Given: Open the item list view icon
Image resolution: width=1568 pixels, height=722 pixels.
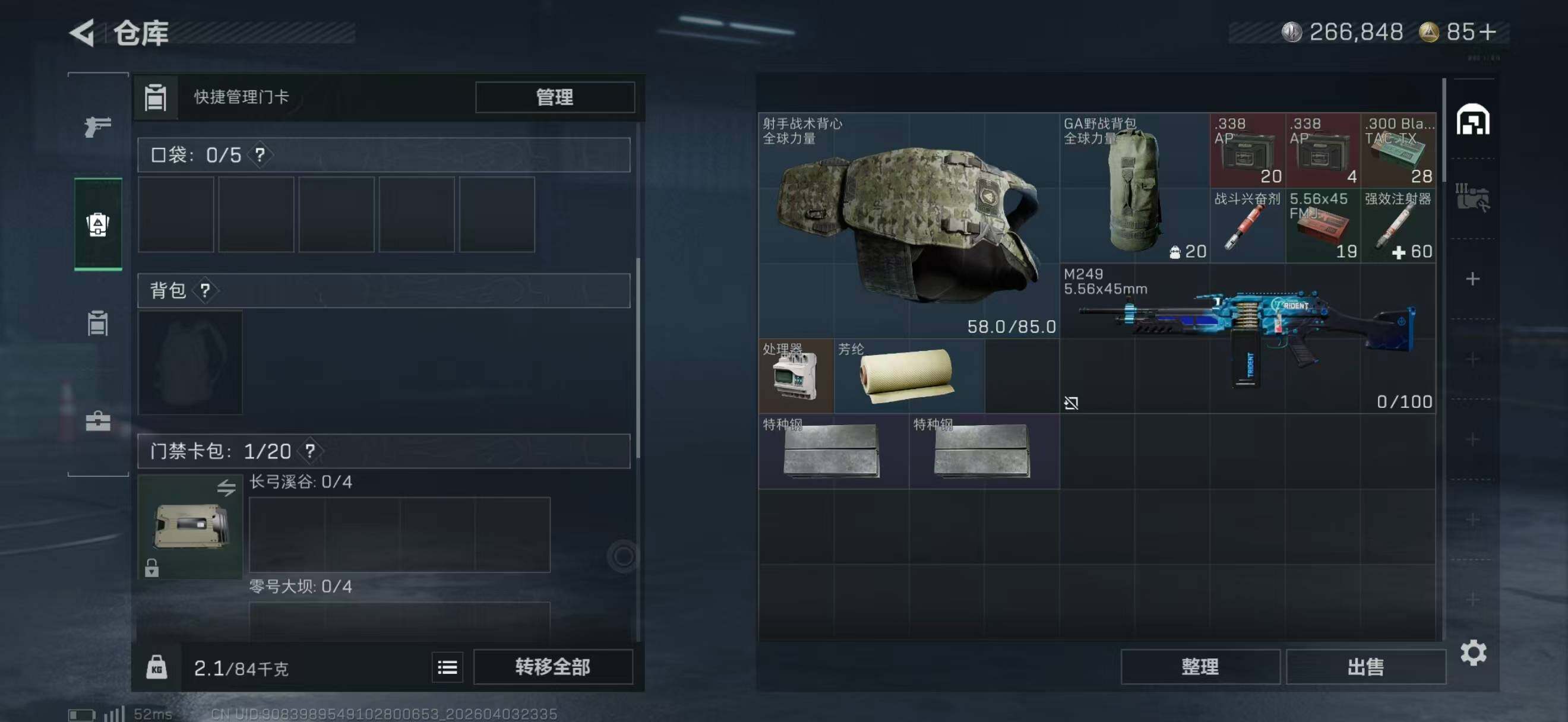Looking at the screenshot, I should [447, 668].
